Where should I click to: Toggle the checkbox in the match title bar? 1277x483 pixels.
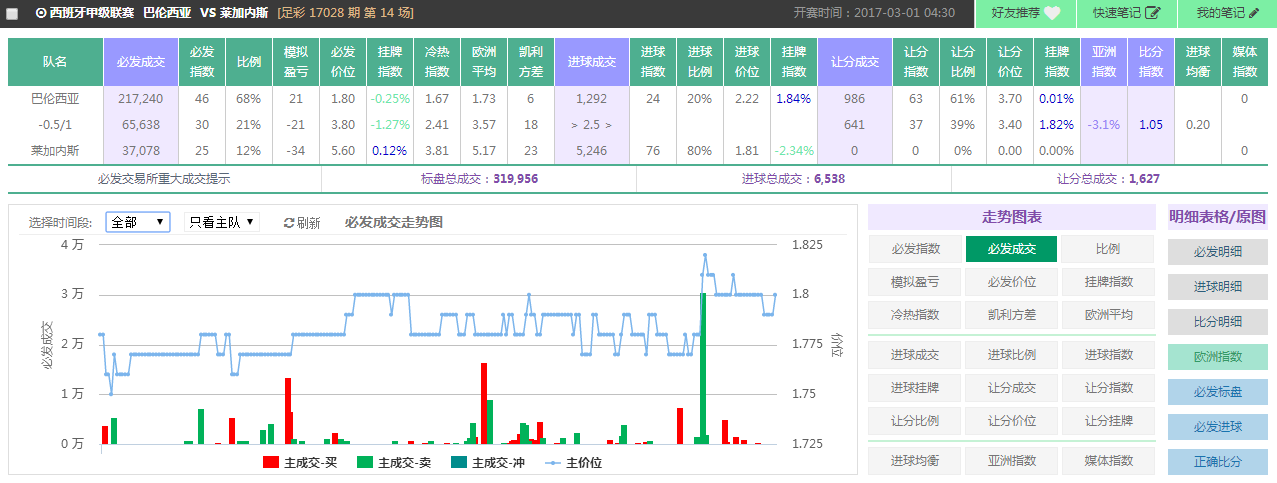click(x=13, y=14)
